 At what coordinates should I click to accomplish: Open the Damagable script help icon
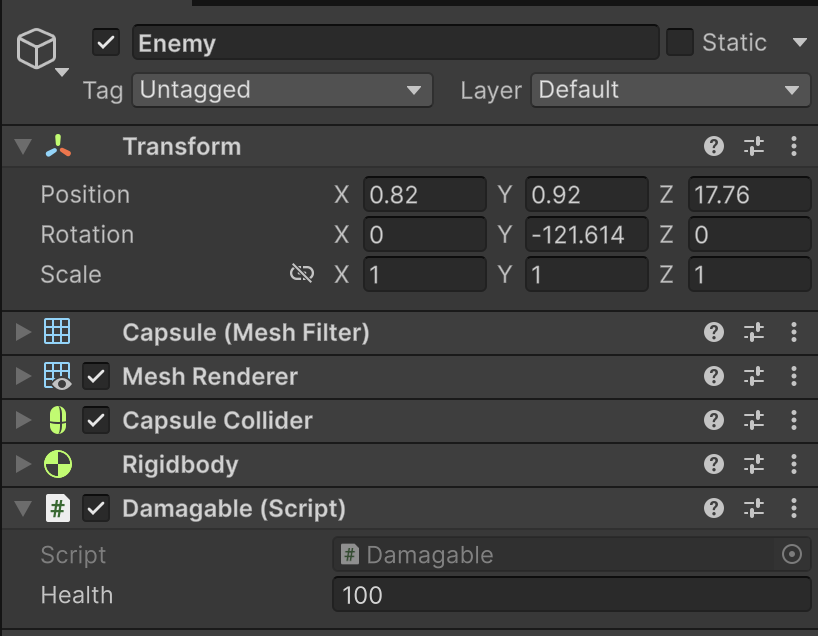(714, 509)
